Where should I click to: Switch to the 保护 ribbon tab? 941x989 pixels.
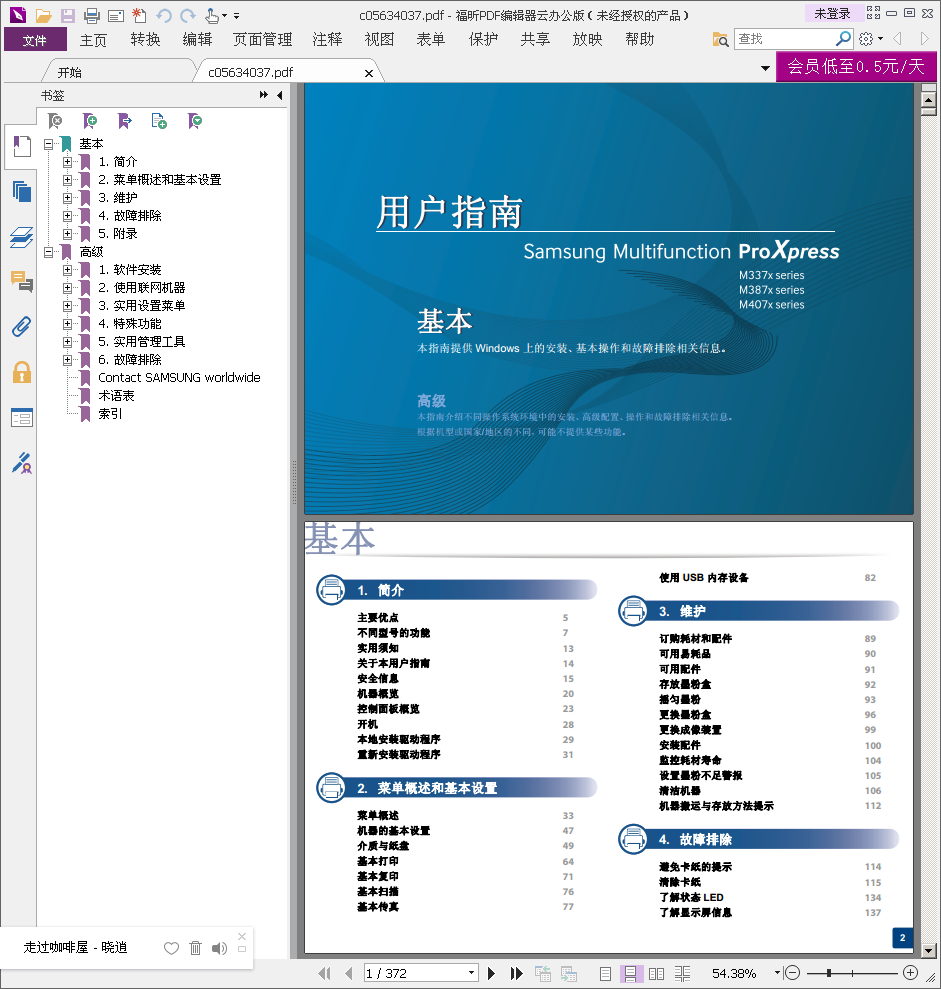(484, 40)
